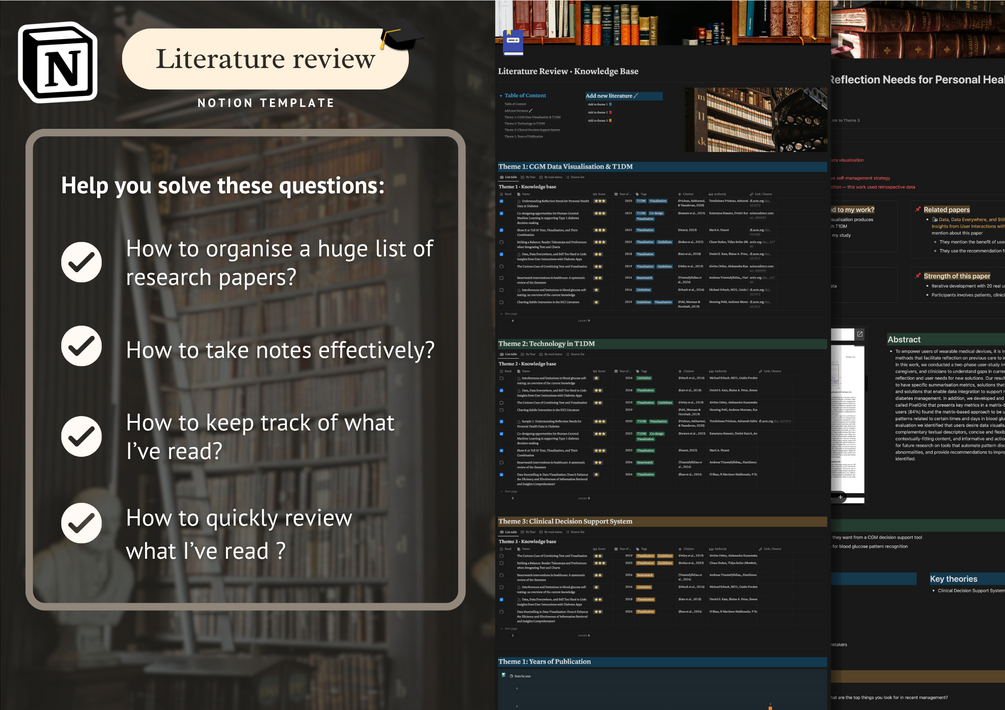Open Sample 1: Understanding Reflection Needs row, Theme 2

[x=549, y=424]
